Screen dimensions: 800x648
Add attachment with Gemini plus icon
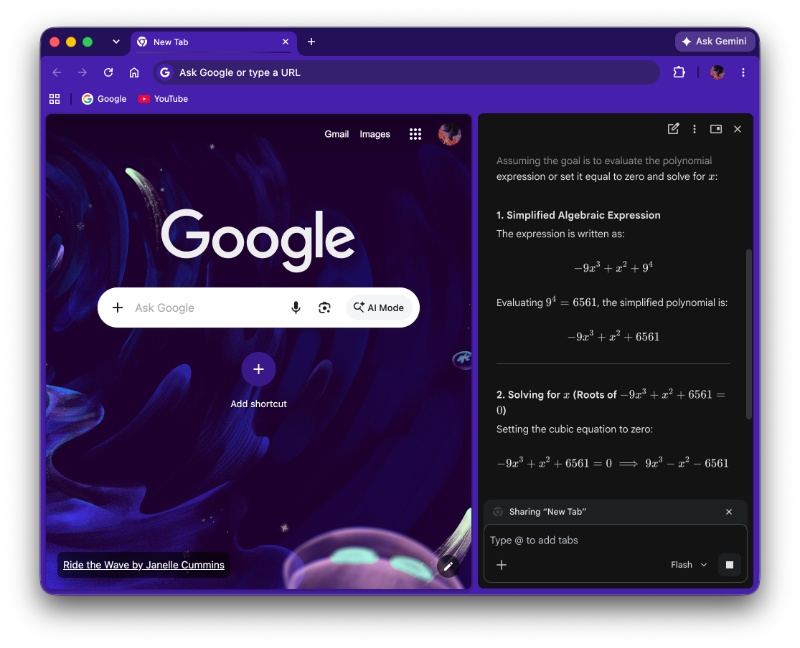[x=502, y=565]
